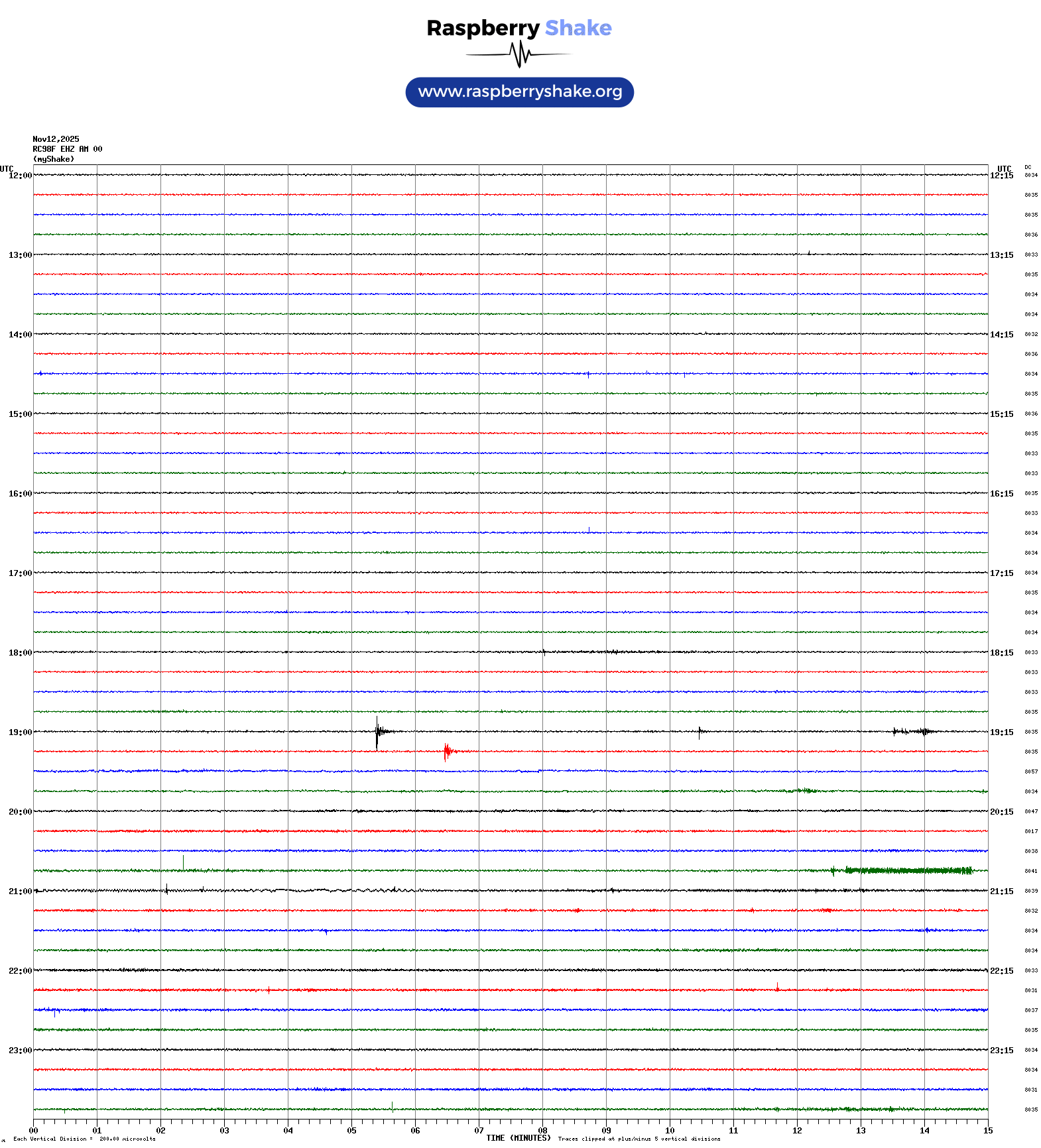Click the 18:00 hour label on the left
Screen dimensions: 1041x1148
point(20,653)
